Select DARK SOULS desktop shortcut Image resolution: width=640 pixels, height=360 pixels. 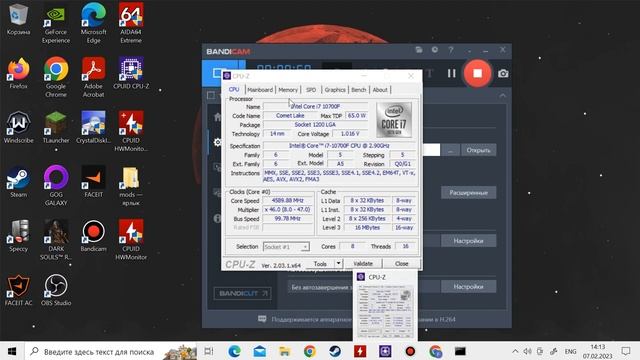click(x=56, y=240)
